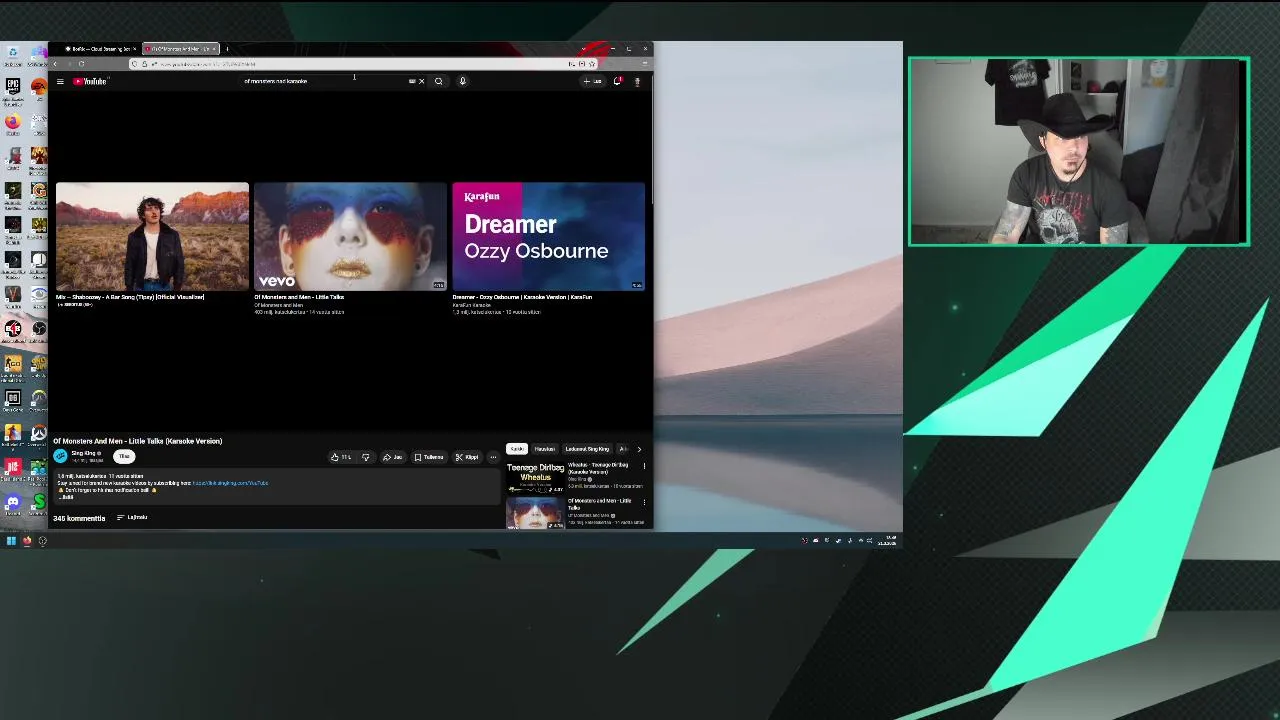Open the YouTube notifications bell
Viewport: 1280px width, 720px height.
(617, 81)
